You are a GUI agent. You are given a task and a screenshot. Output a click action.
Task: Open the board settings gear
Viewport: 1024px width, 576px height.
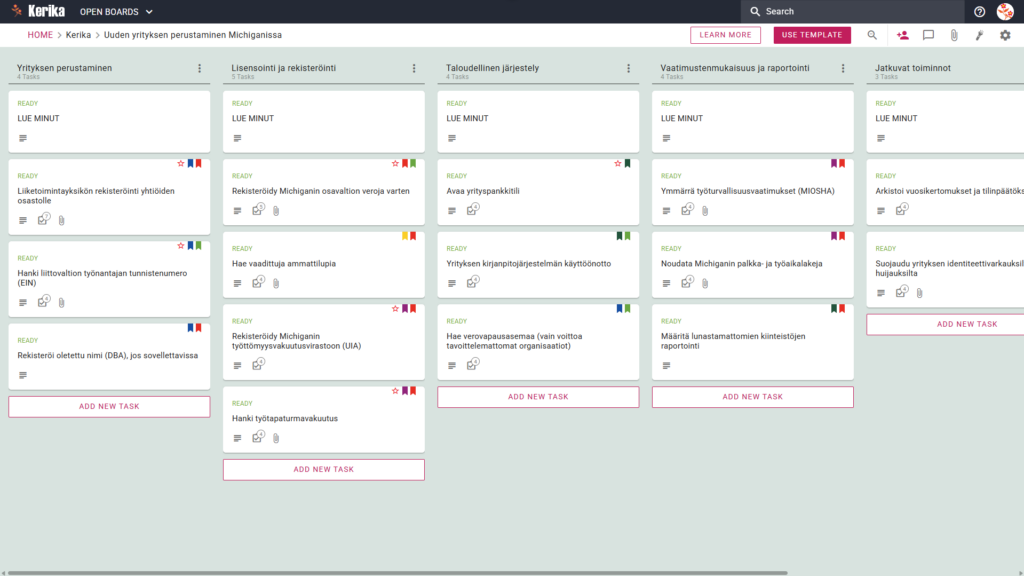click(x=1005, y=35)
